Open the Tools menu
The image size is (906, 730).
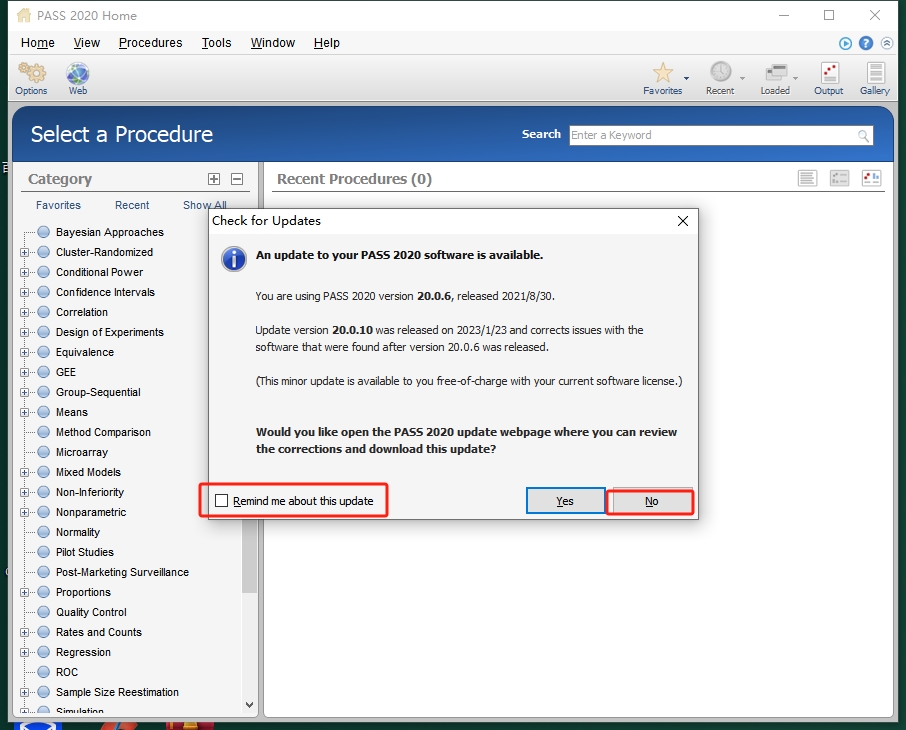click(x=216, y=43)
